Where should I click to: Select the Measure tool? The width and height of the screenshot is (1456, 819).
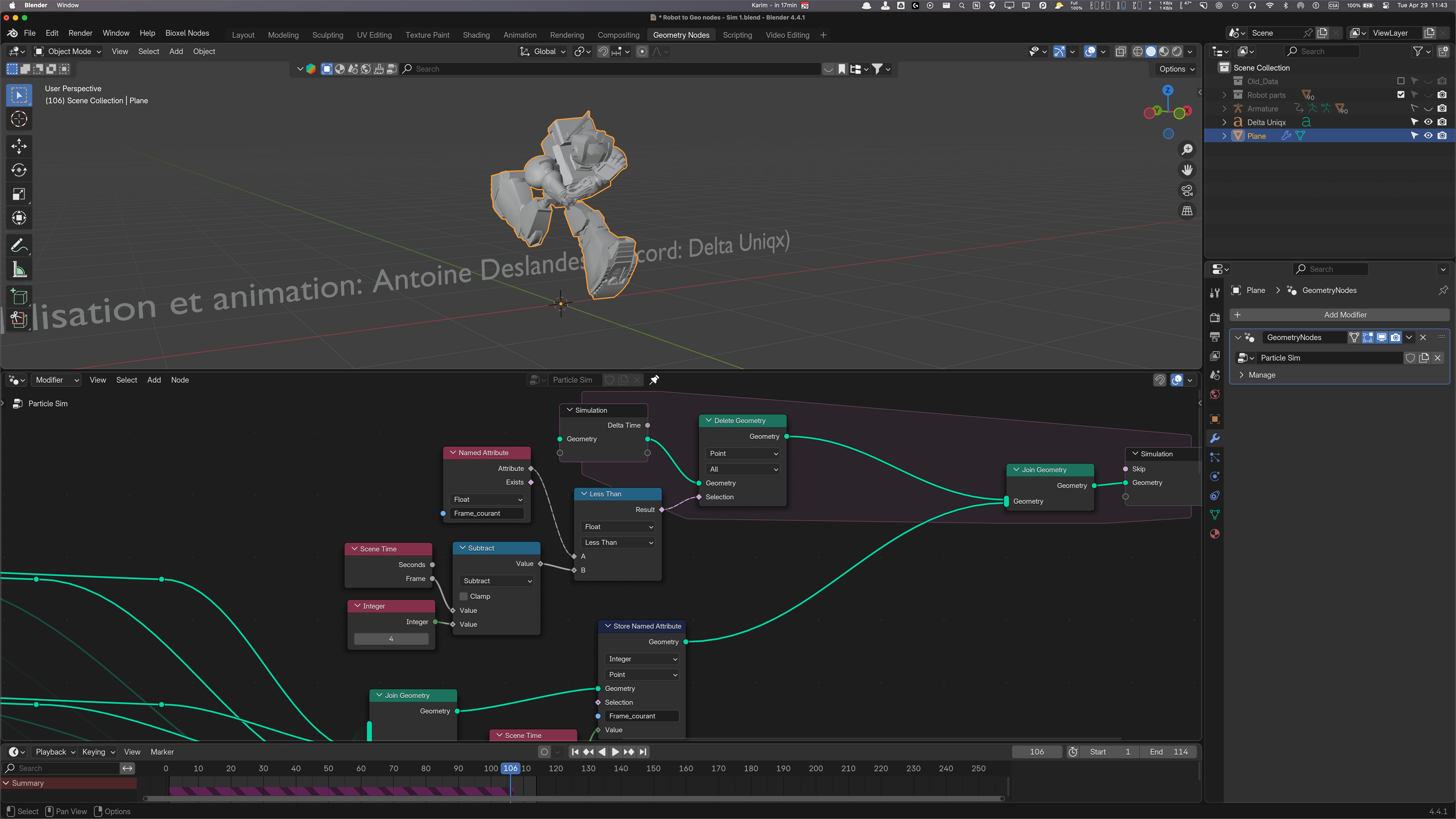click(x=19, y=270)
